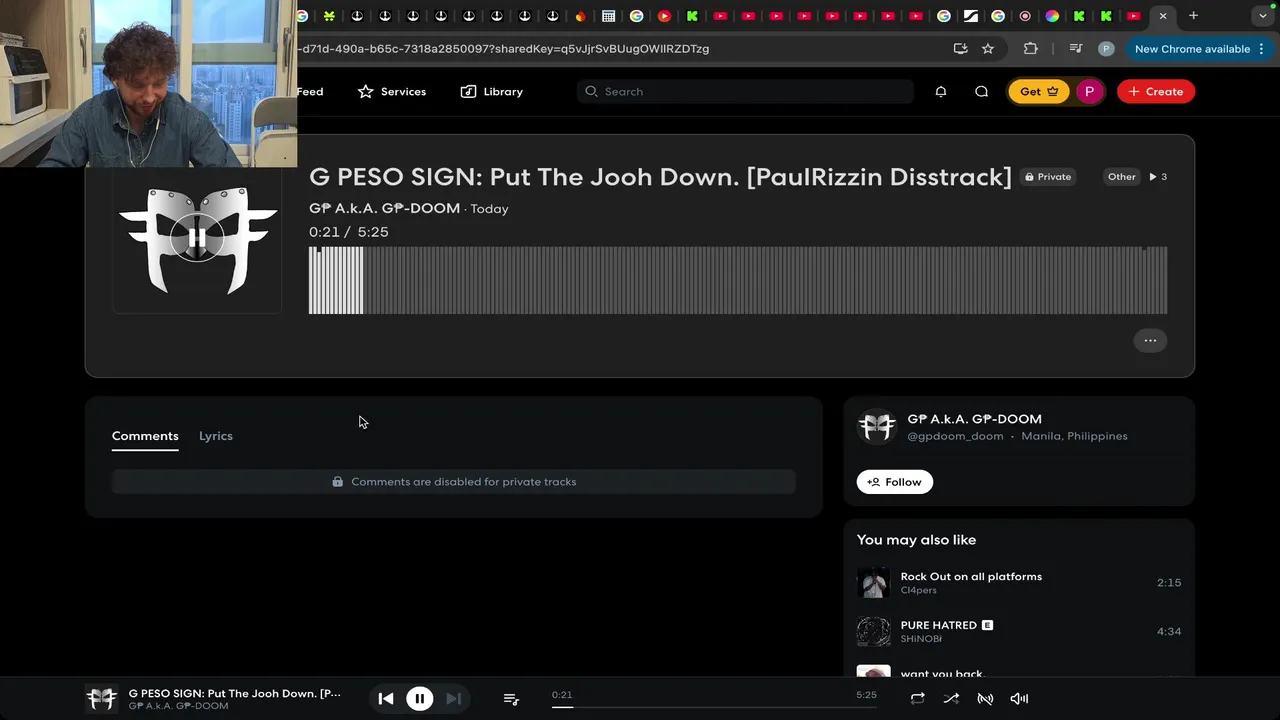The width and height of the screenshot is (1280, 720).
Task: Open the pink P profile avatar
Action: point(1089,91)
